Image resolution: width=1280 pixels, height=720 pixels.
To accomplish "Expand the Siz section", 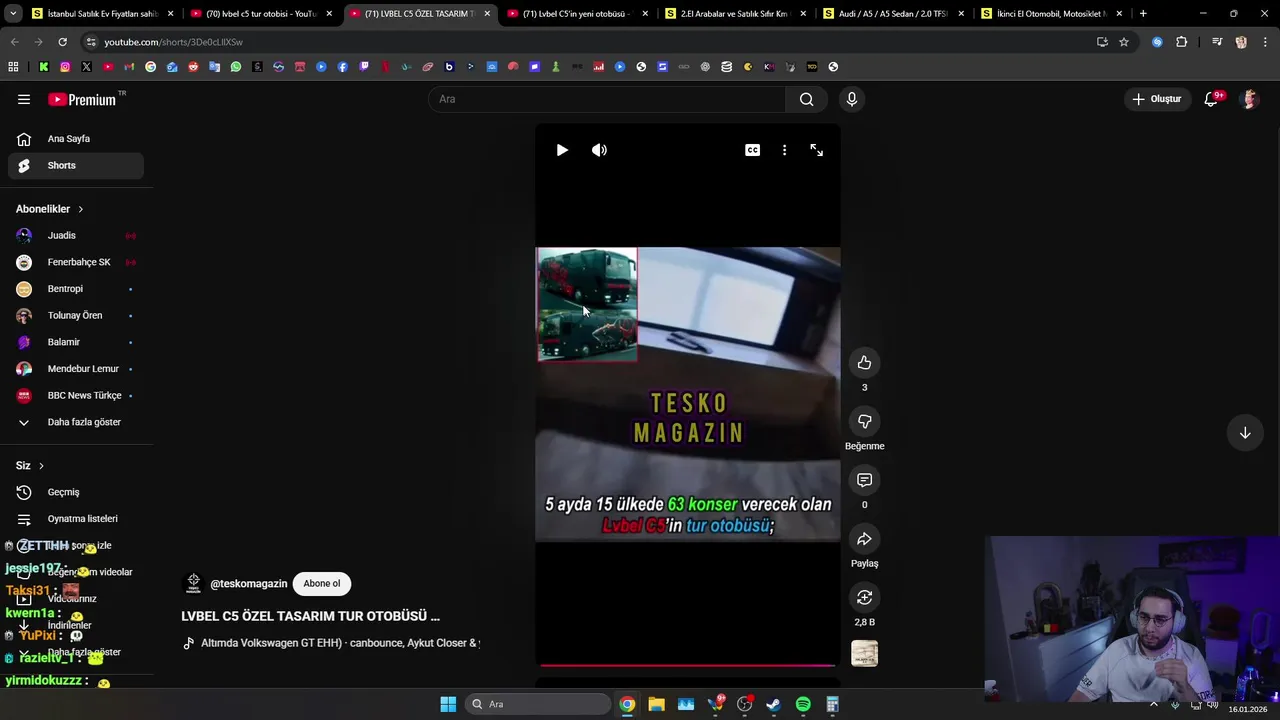I will (x=30, y=466).
